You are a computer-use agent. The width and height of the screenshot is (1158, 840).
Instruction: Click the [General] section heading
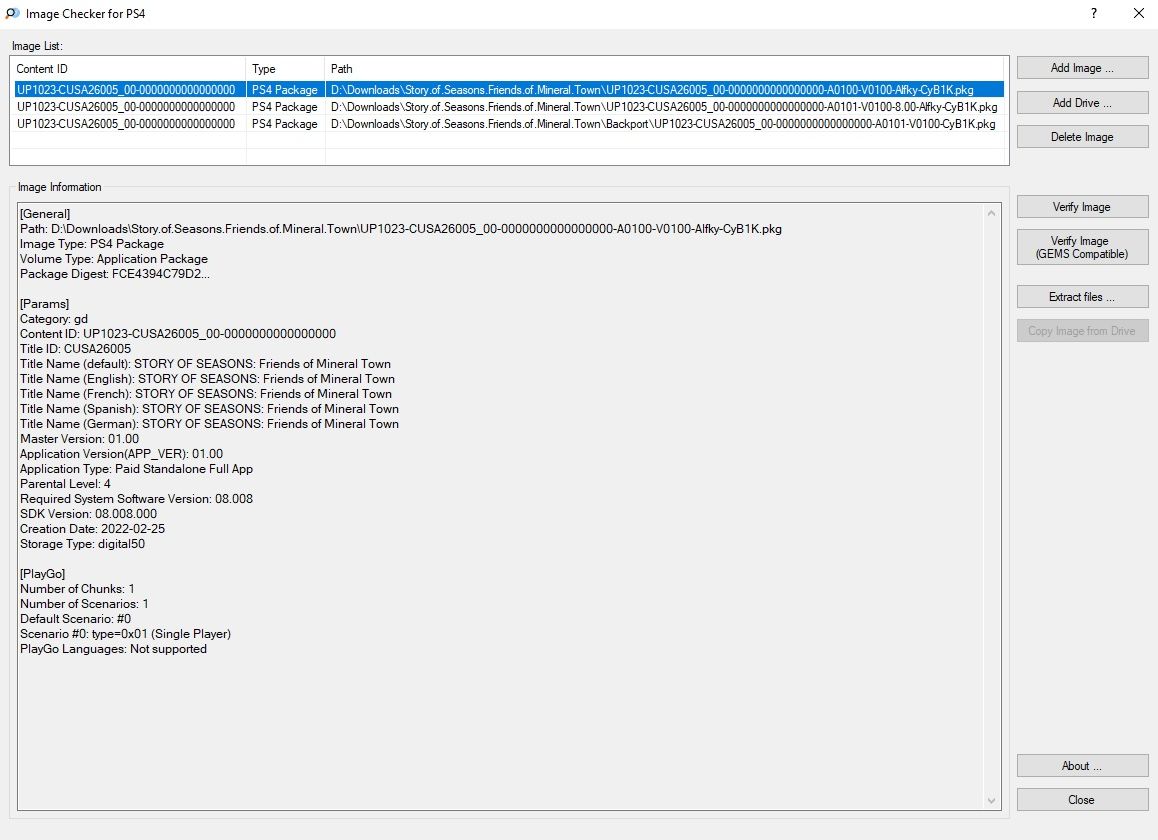click(45, 214)
